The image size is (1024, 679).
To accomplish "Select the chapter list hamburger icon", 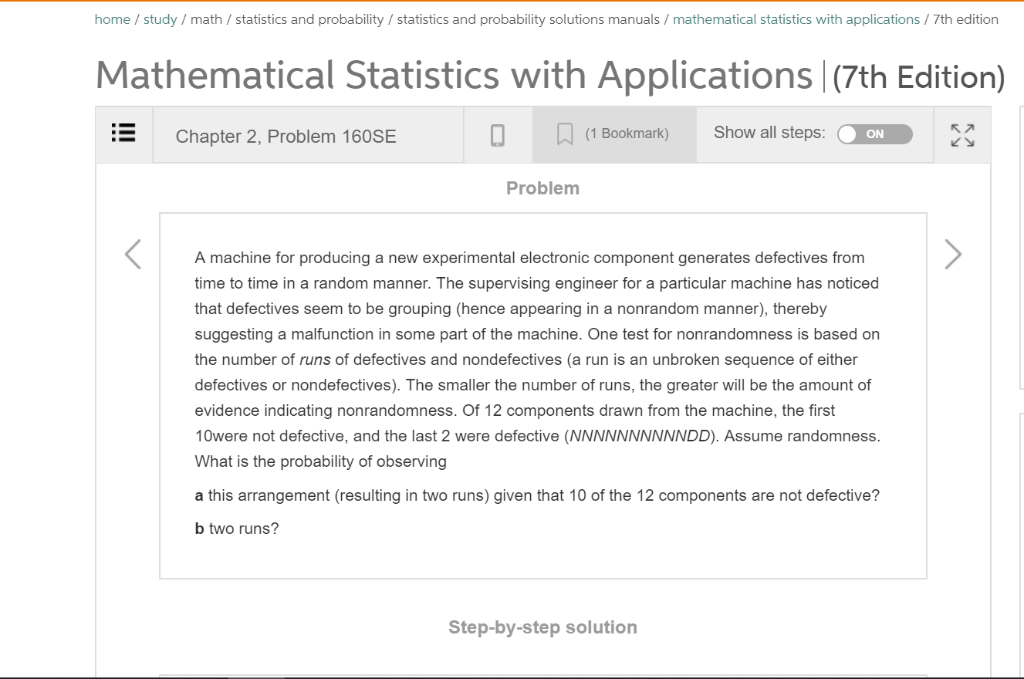I will 123,135.
